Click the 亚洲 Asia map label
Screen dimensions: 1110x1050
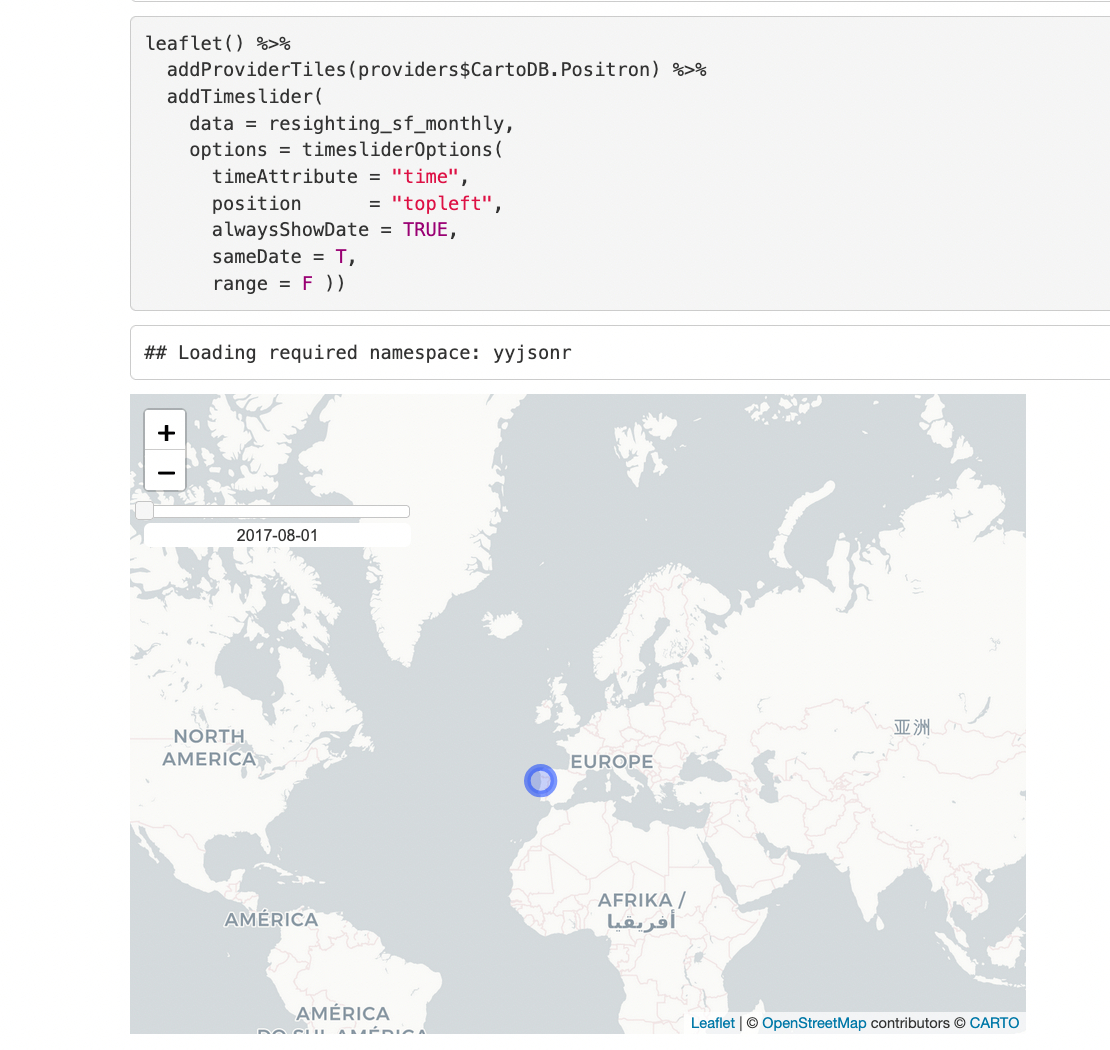tap(911, 727)
